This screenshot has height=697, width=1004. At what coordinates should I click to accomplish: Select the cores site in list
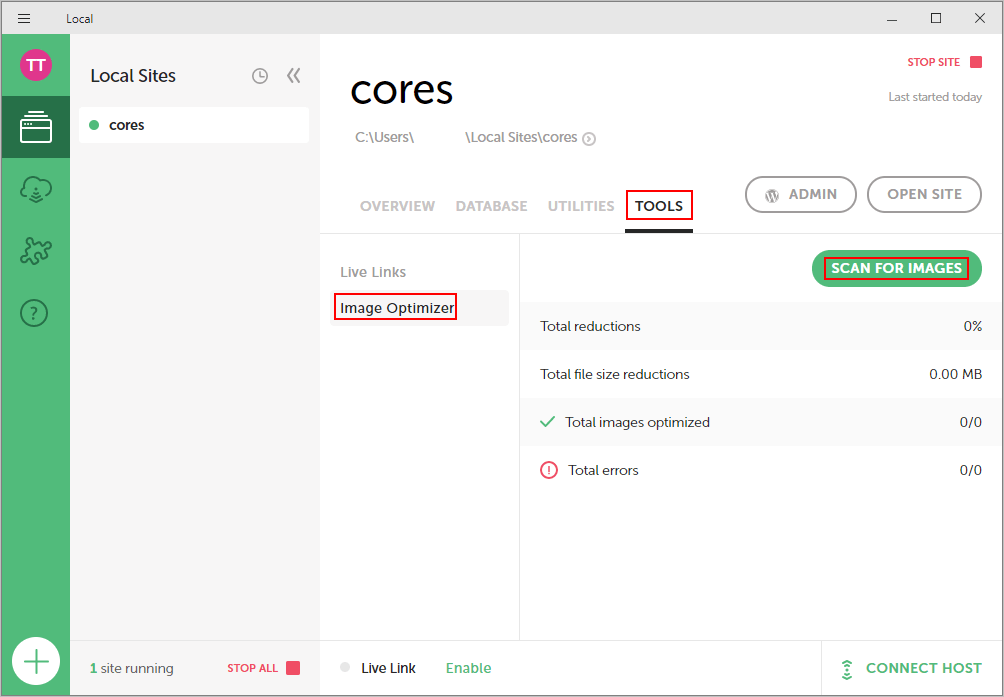click(194, 125)
